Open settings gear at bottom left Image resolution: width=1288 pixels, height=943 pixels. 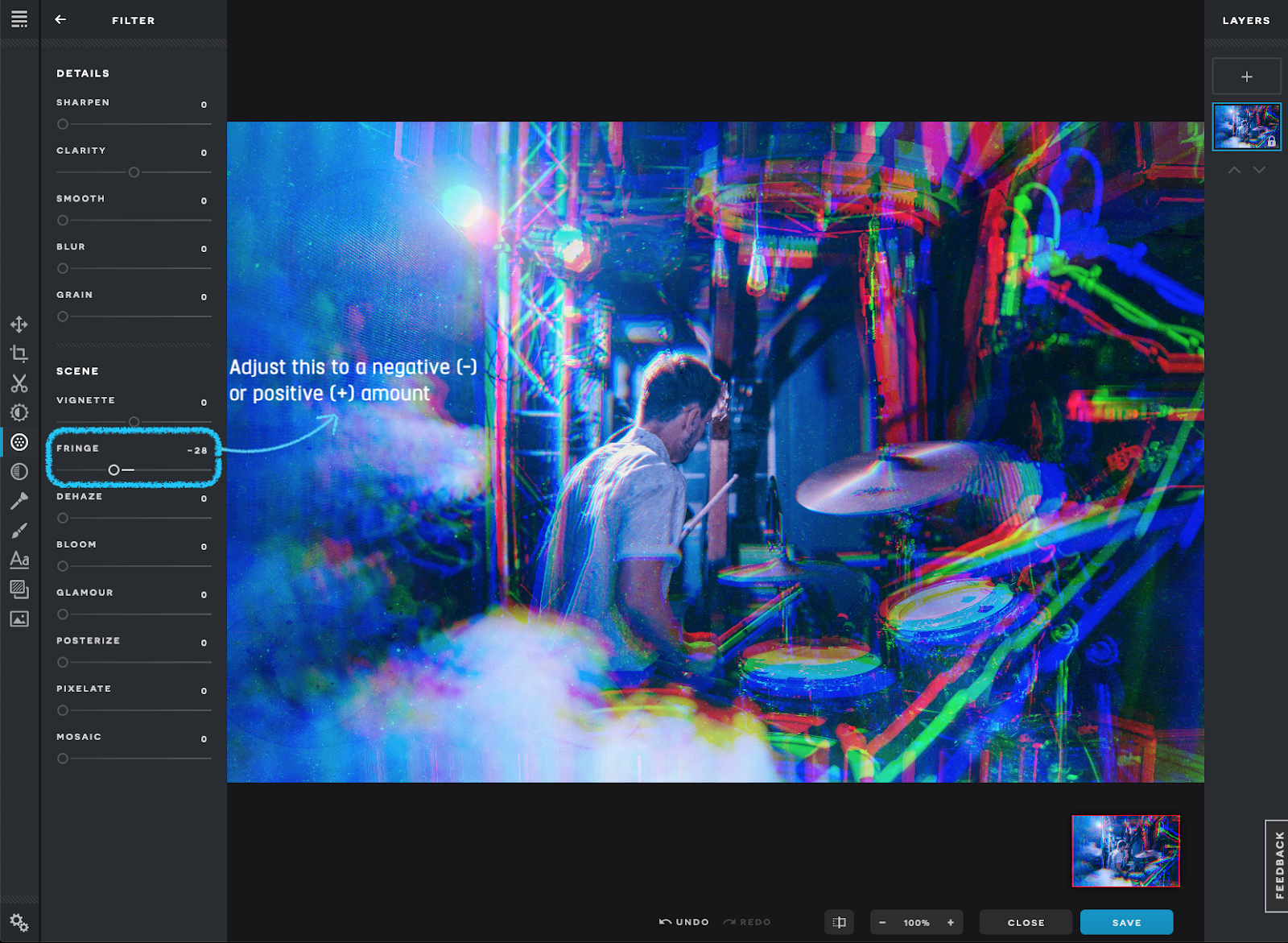[19, 923]
